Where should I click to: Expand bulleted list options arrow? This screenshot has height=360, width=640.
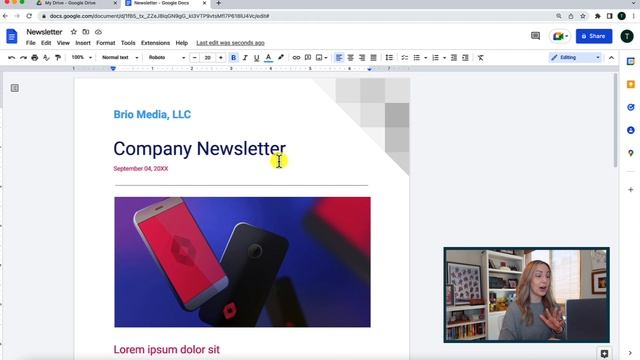pos(425,58)
